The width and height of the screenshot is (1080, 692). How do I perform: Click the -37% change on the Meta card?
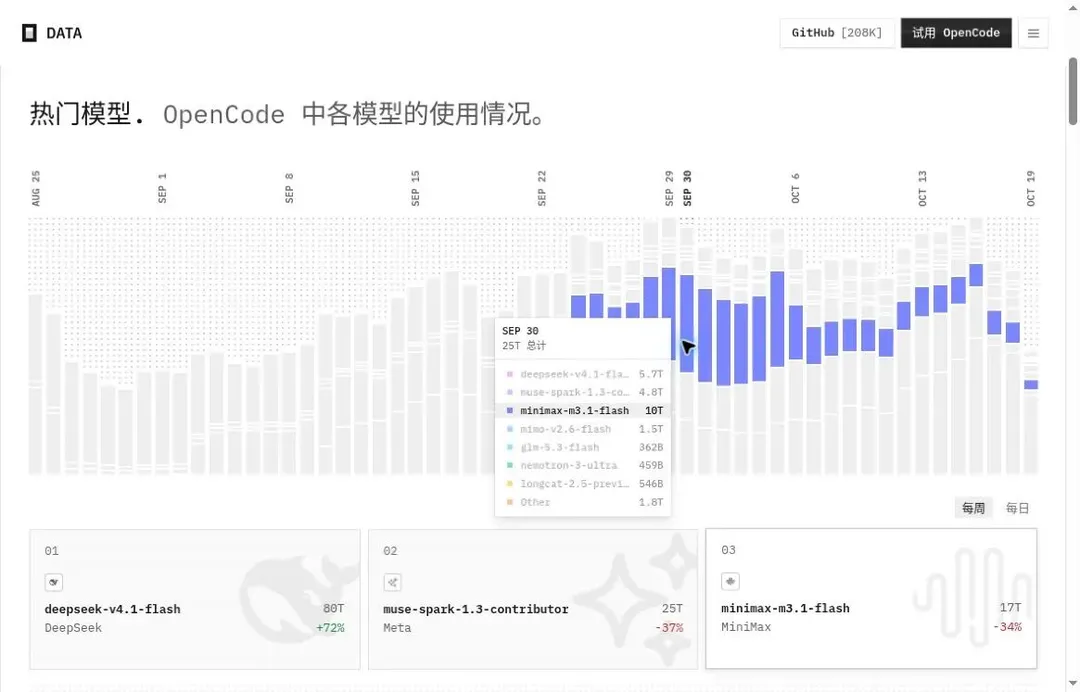(669, 628)
